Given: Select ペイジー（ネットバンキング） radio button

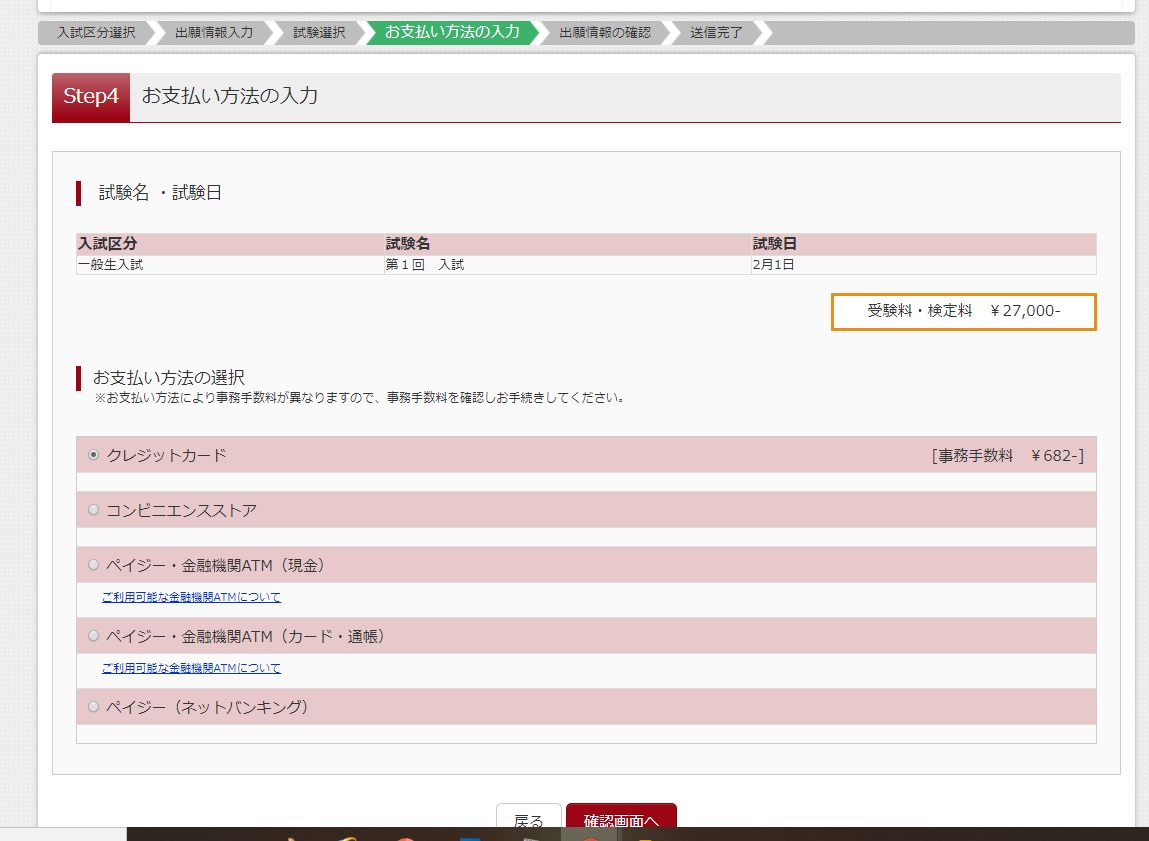Looking at the screenshot, I should (x=93, y=707).
